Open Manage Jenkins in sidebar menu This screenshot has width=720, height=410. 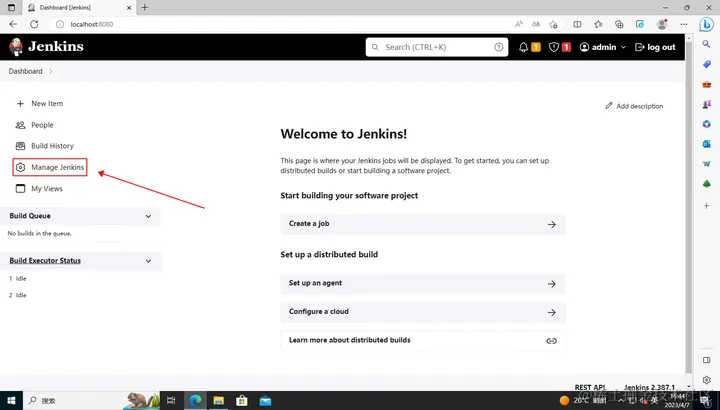(50, 168)
